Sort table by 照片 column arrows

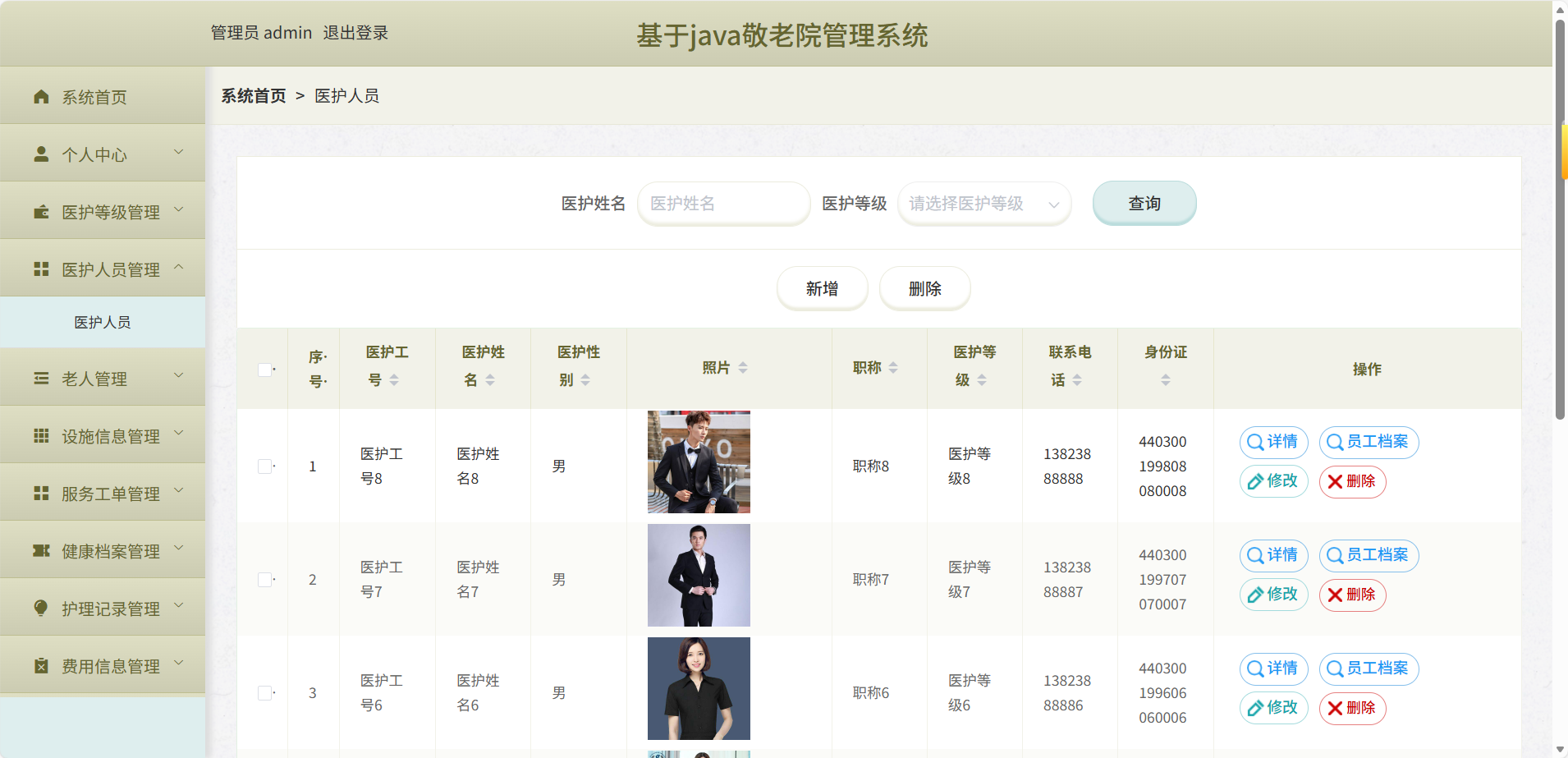pos(743,367)
